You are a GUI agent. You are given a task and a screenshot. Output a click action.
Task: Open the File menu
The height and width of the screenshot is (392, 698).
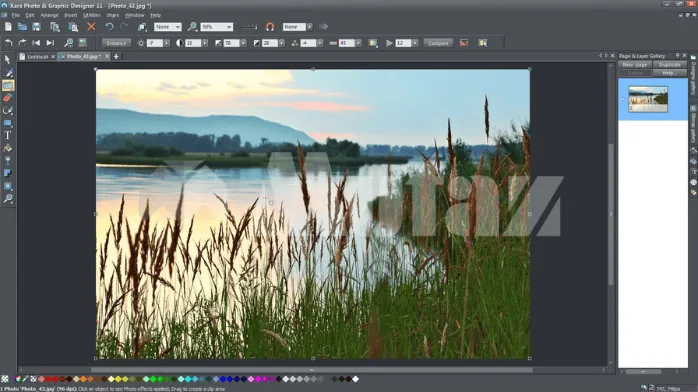coord(16,15)
